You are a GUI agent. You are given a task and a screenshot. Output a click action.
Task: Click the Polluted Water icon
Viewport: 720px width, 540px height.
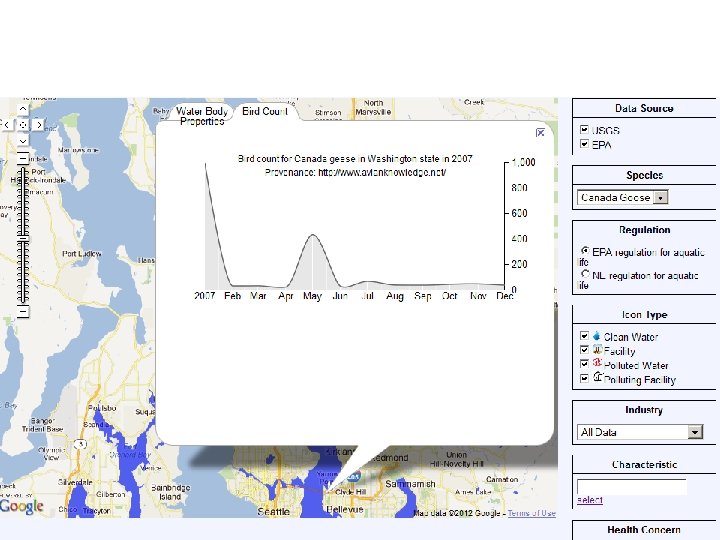(x=597, y=363)
